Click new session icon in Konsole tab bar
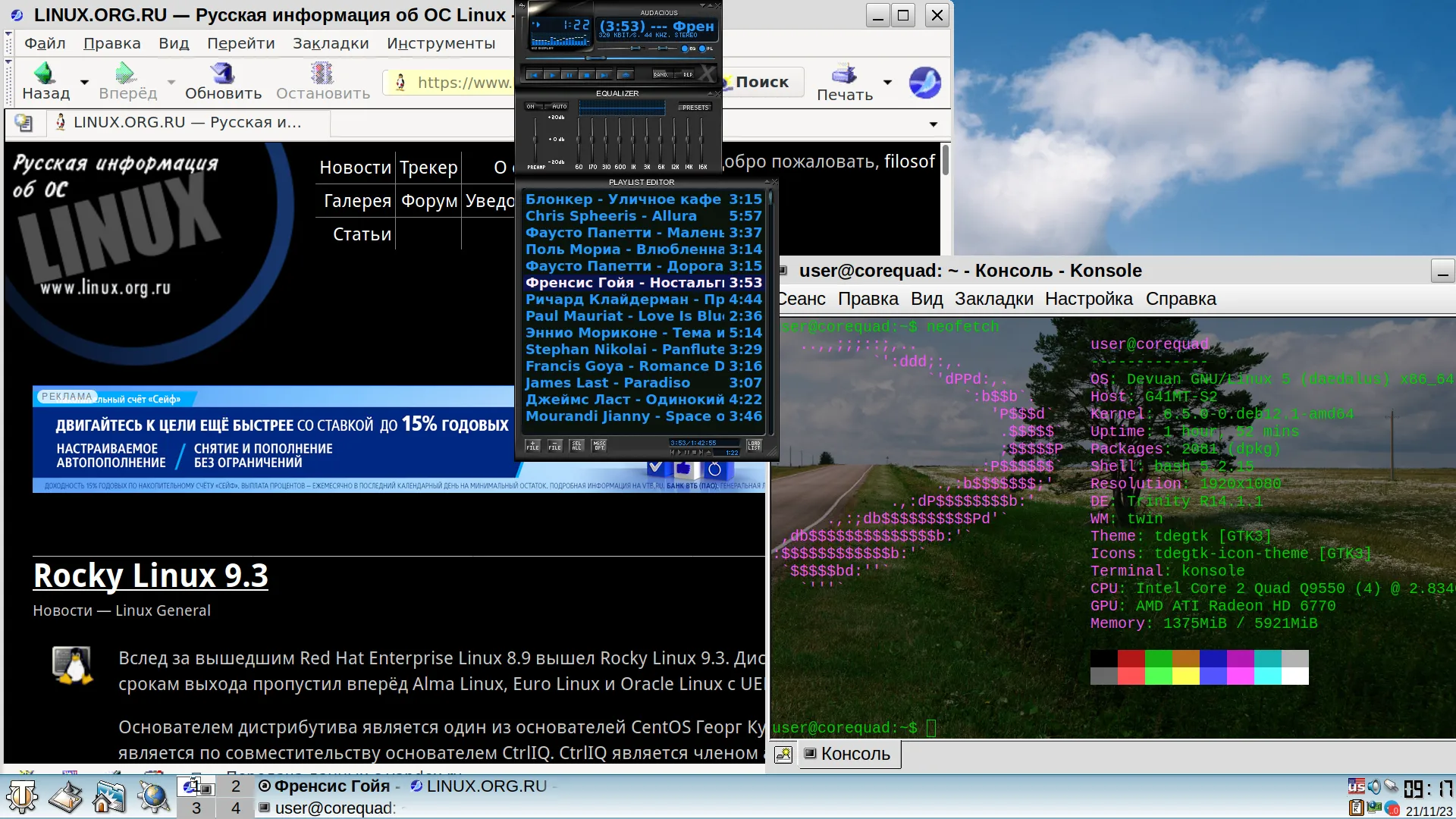This screenshot has width=1456, height=819. point(783,754)
